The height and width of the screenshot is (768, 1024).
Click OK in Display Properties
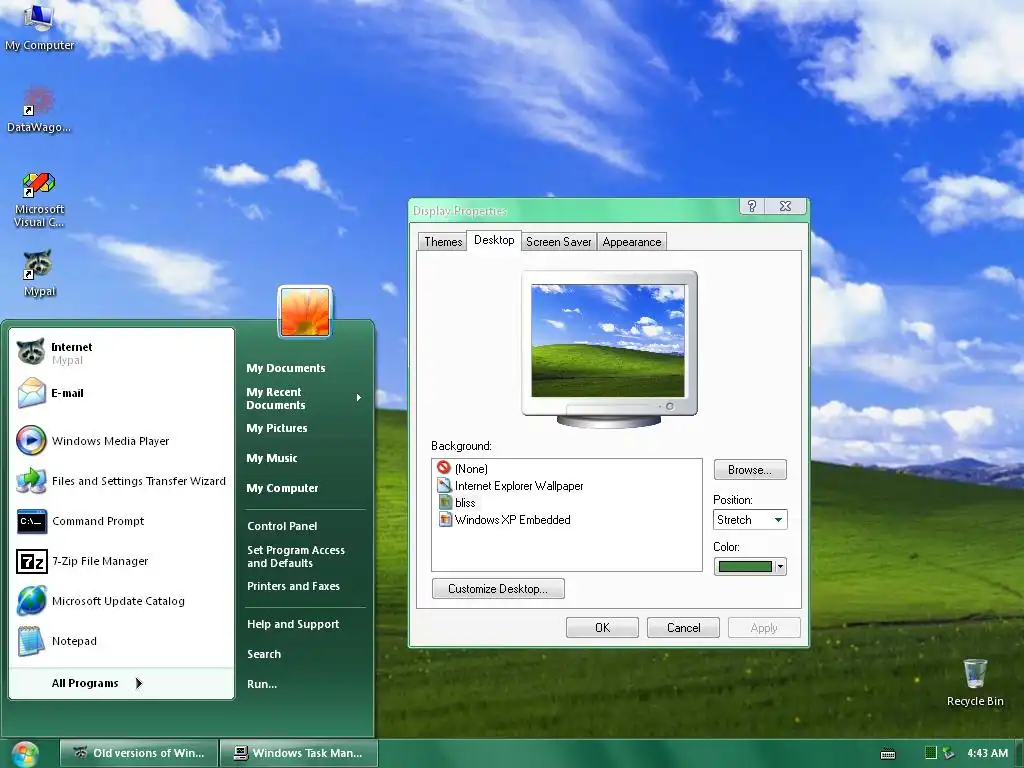(602, 628)
